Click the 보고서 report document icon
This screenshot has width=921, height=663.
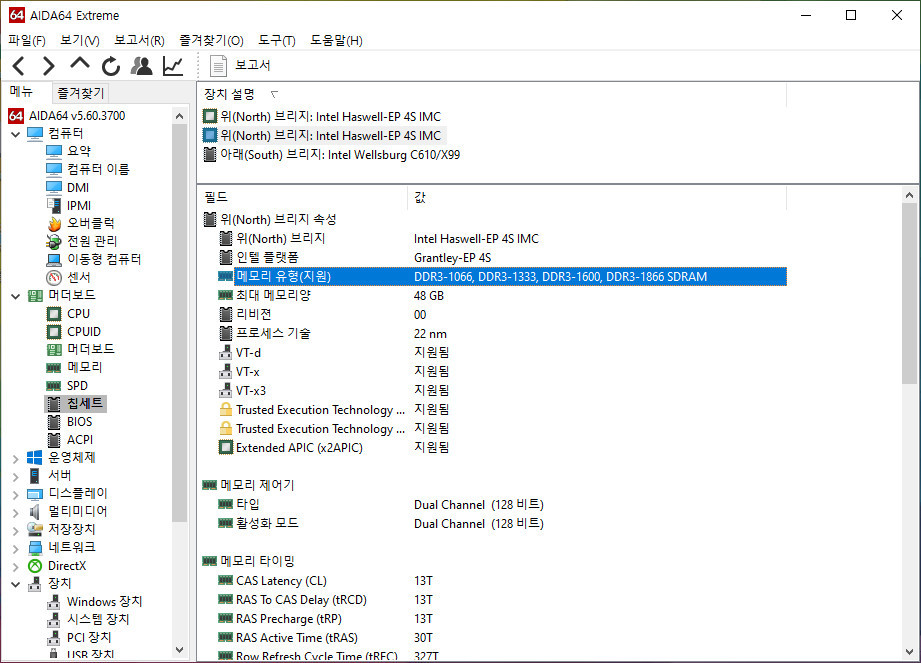coord(219,66)
